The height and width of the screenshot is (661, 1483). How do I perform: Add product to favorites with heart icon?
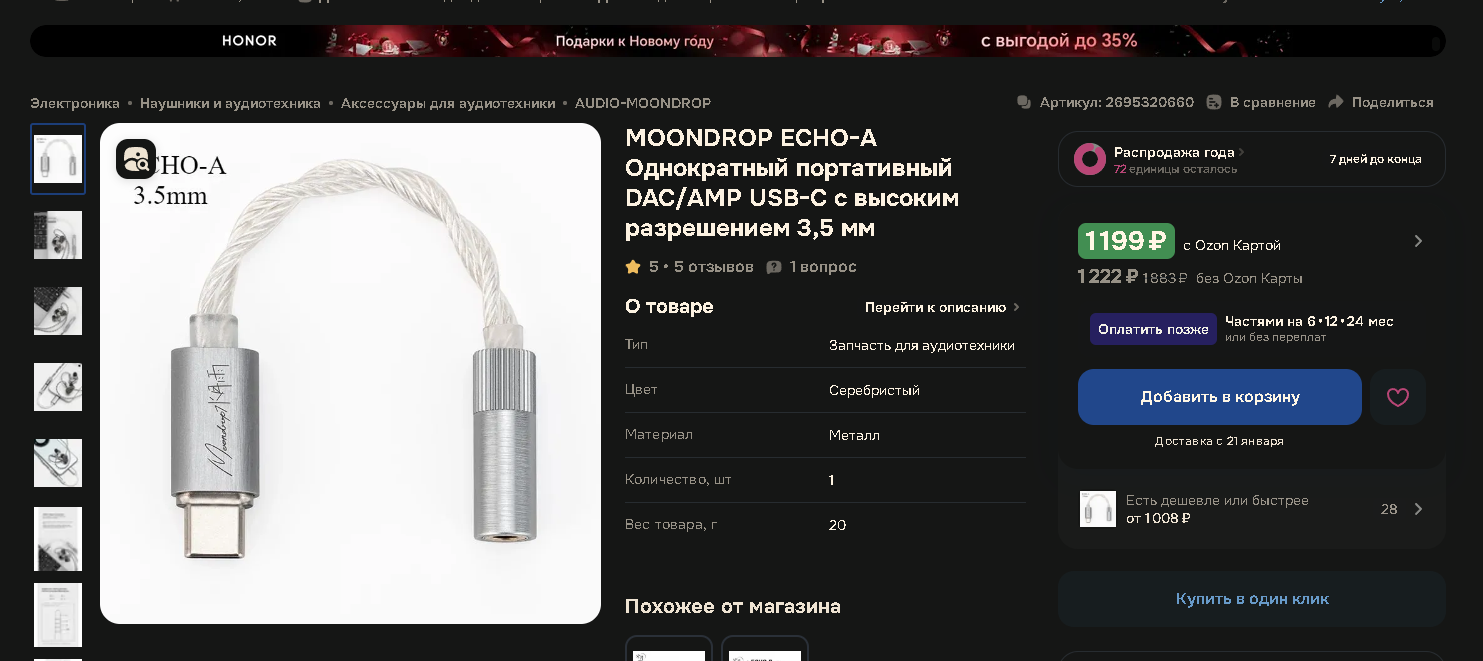click(x=1398, y=397)
